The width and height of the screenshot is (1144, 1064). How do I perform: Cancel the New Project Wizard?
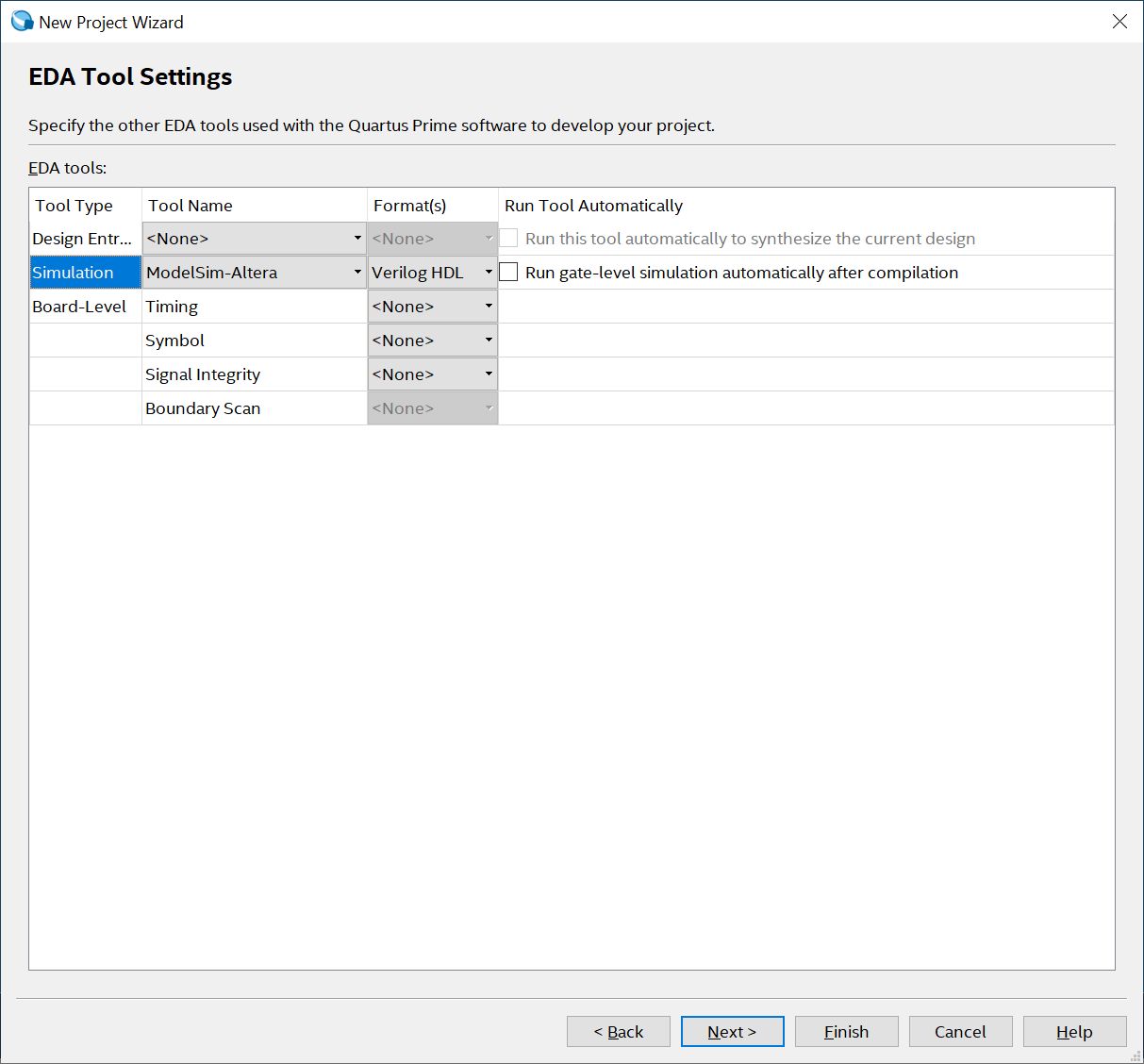pyautogui.click(x=960, y=1032)
